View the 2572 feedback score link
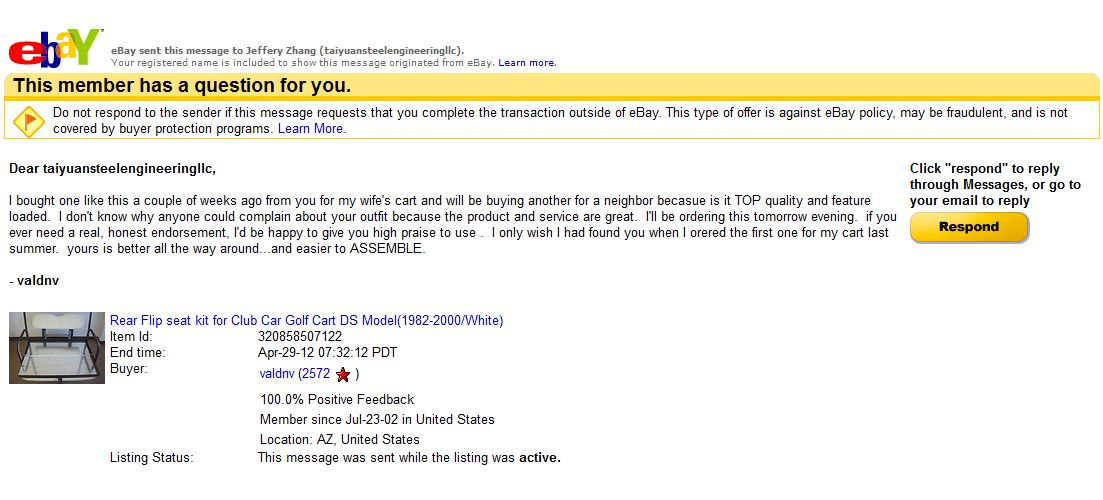The image size is (1103, 500). click(x=316, y=374)
